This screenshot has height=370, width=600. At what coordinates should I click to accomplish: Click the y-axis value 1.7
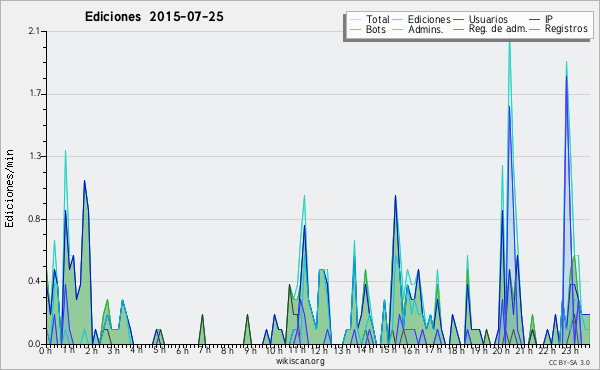tap(35, 94)
